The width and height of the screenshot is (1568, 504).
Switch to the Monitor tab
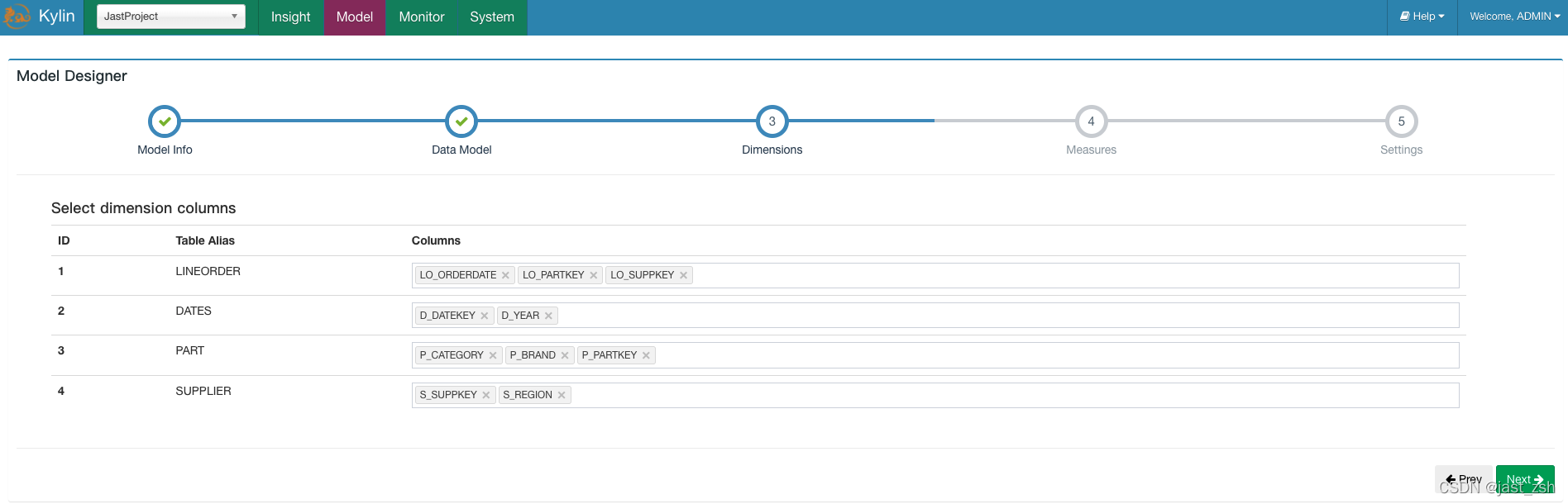pos(422,17)
